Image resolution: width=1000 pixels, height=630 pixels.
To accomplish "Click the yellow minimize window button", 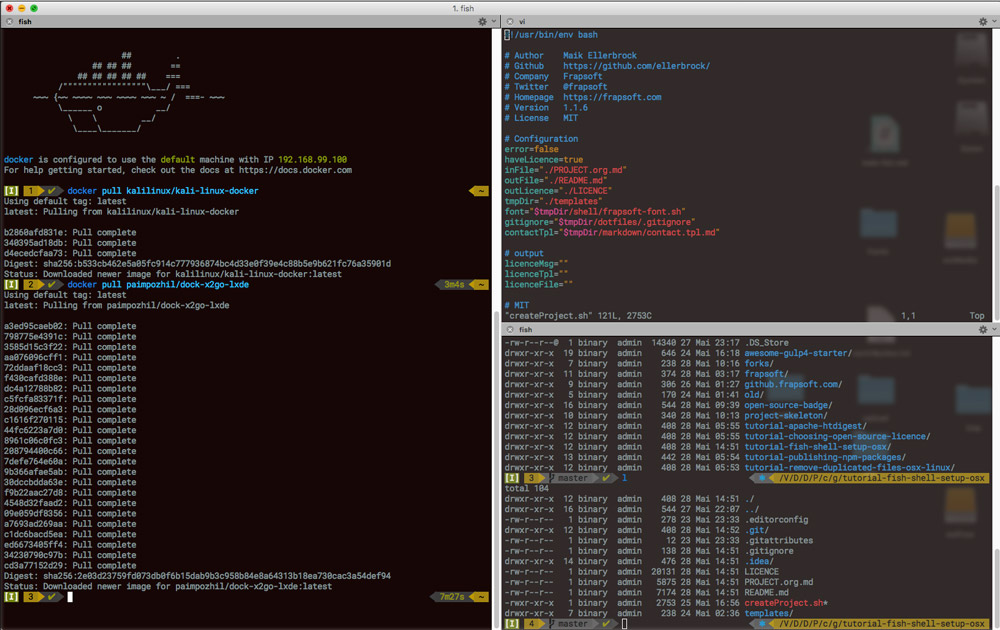I will pos(21,8).
